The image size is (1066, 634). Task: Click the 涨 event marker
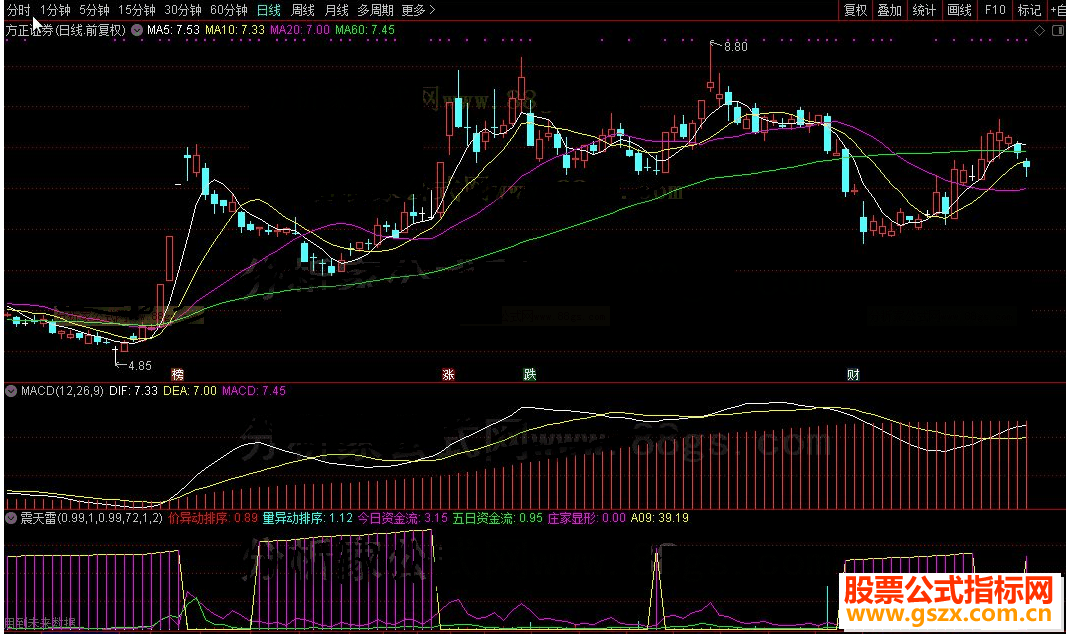448,374
